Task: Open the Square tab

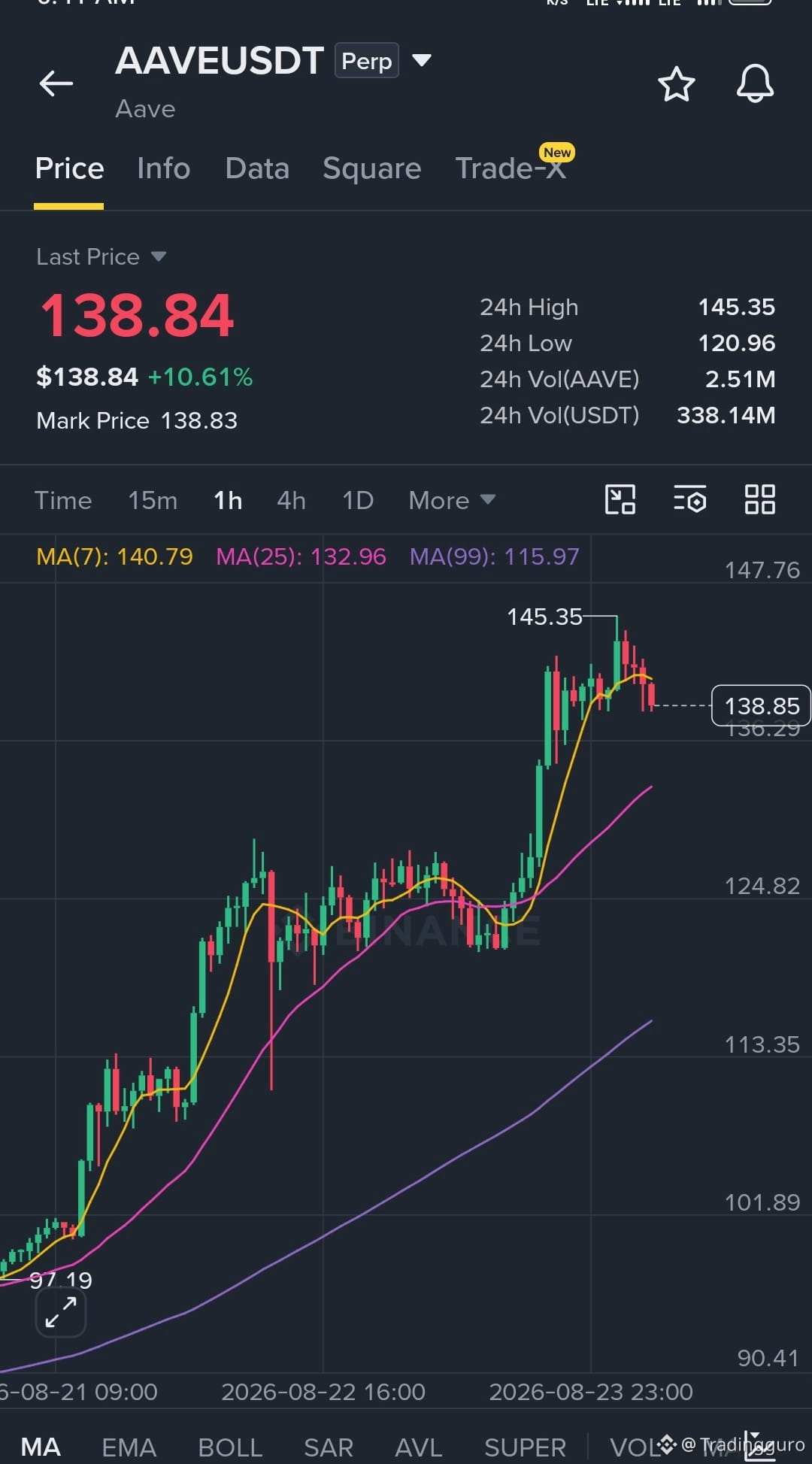Action: 371,168
